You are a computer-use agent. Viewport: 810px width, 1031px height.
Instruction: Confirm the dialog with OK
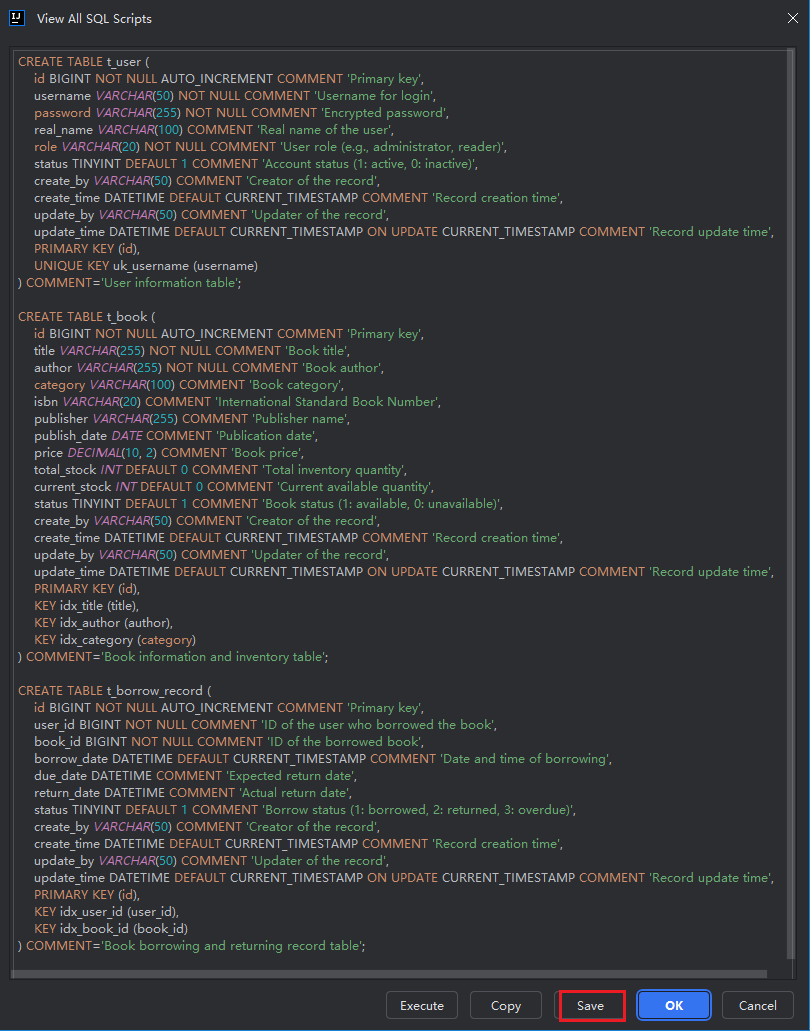pos(674,1005)
